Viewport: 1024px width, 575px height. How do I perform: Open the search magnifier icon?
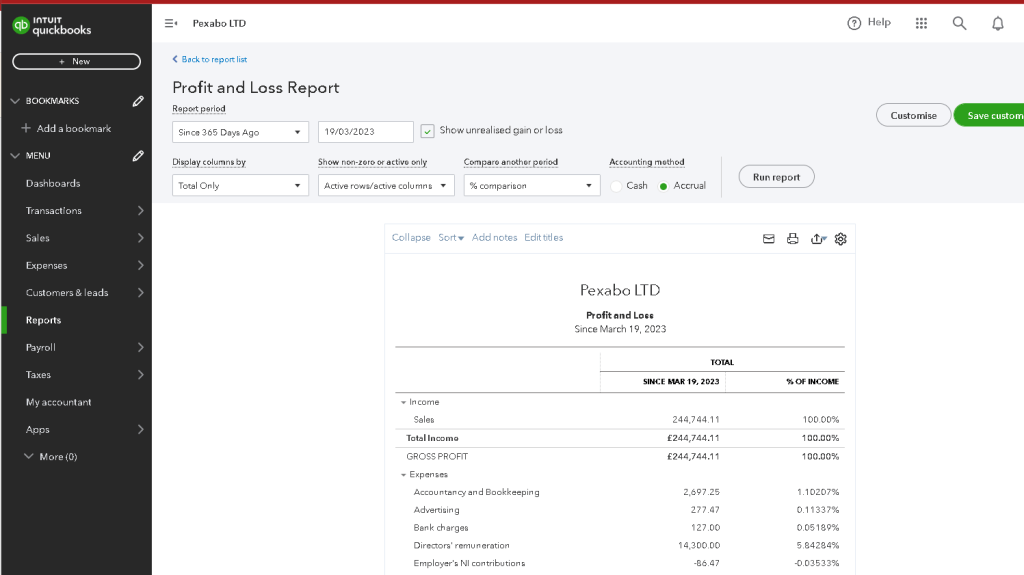coord(959,24)
